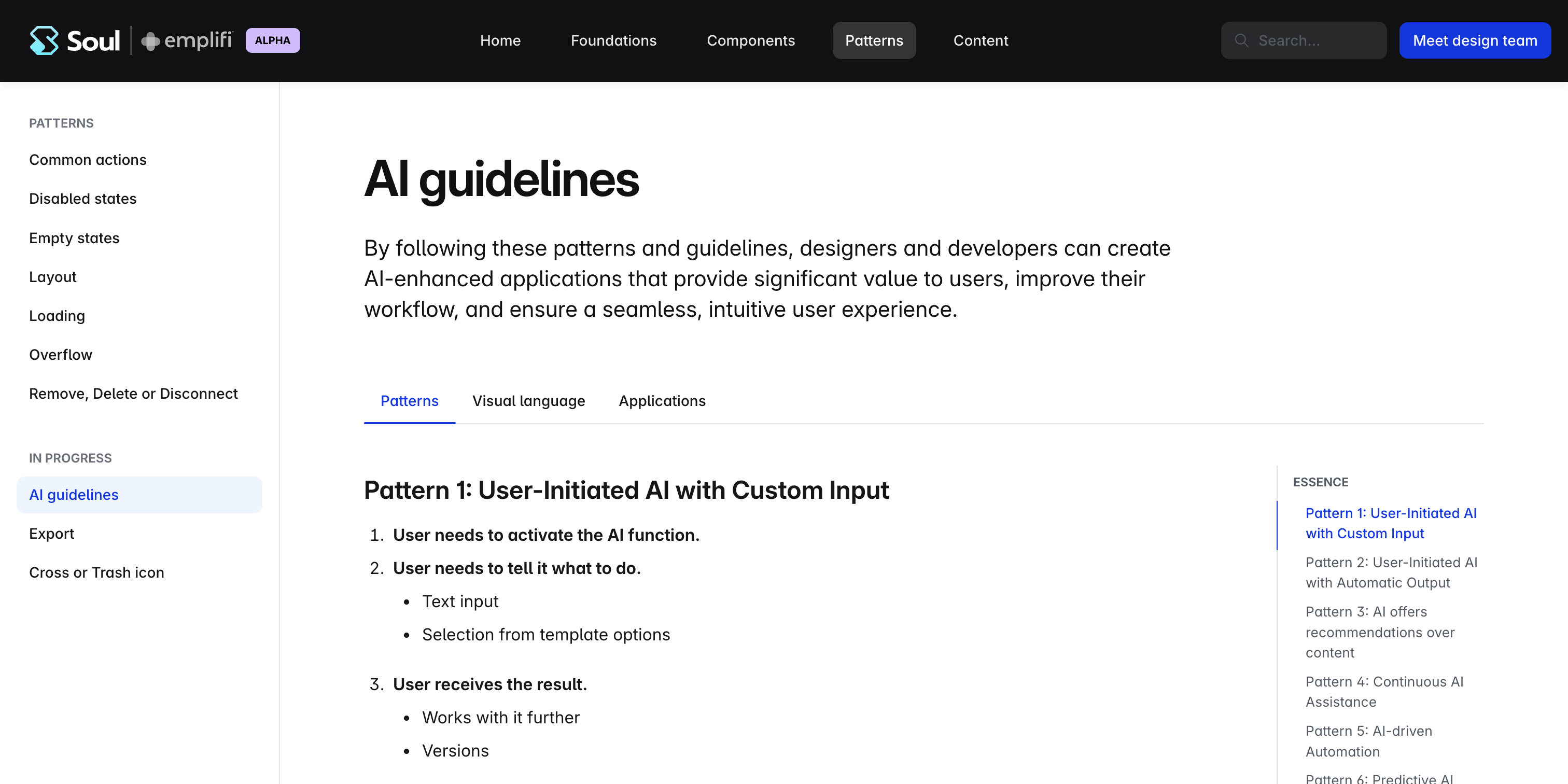Jump to Pattern 4: Continuous AI Assistance
The height and width of the screenshot is (784, 1568).
point(1383,692)
